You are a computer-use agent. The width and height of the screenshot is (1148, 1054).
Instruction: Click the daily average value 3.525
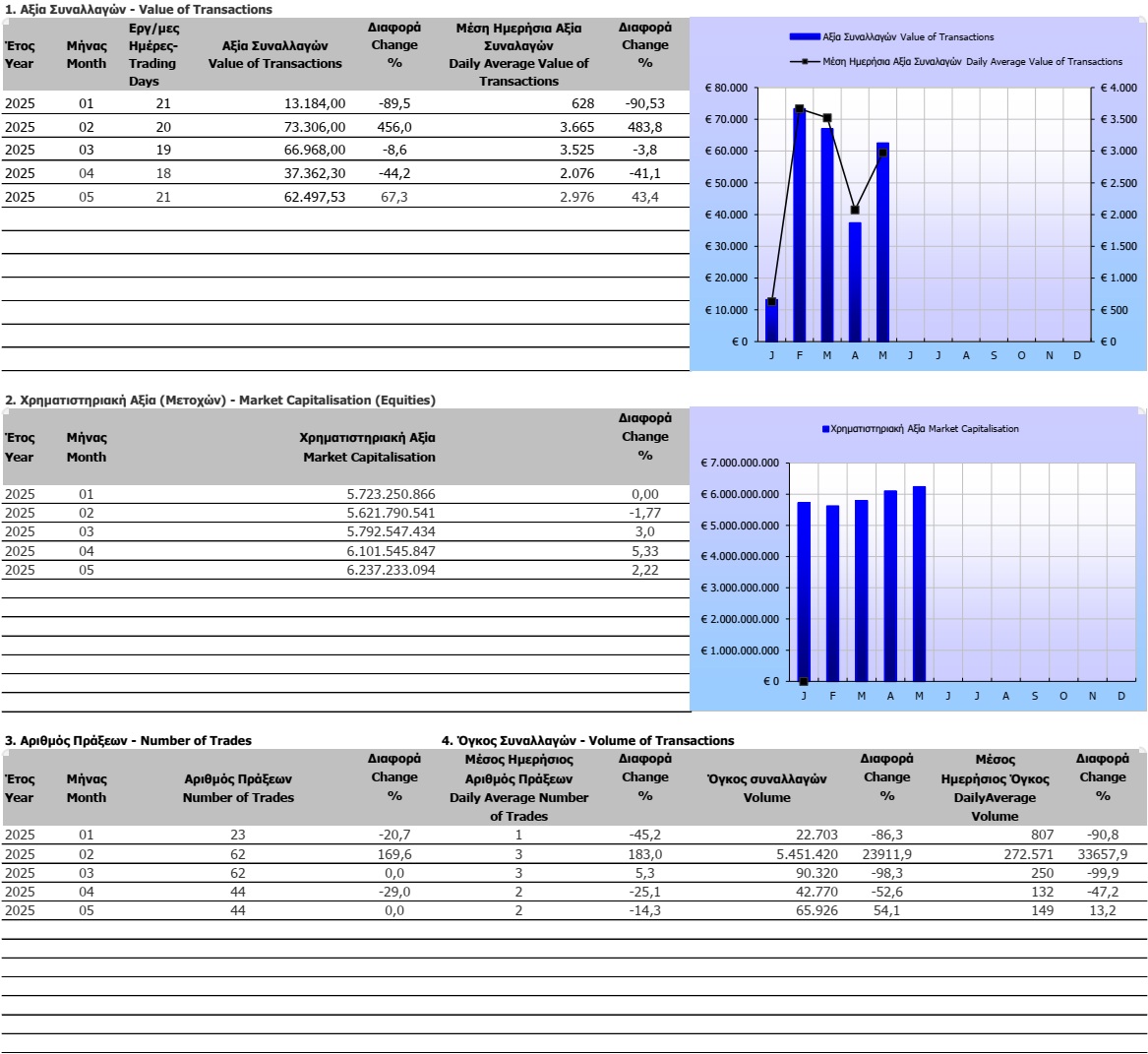(576, 150)
